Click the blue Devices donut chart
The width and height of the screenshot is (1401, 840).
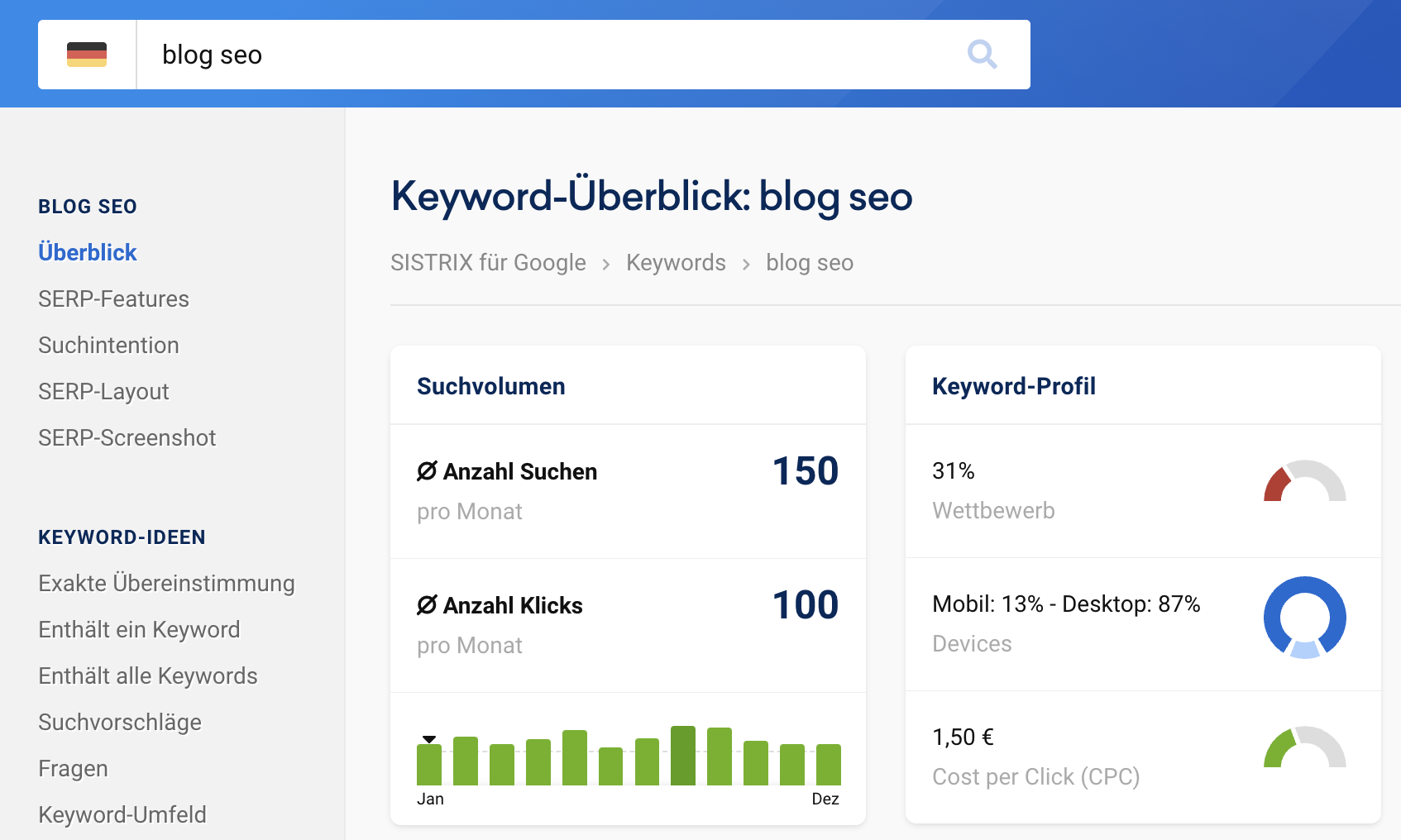click(x=1305, y=618)
